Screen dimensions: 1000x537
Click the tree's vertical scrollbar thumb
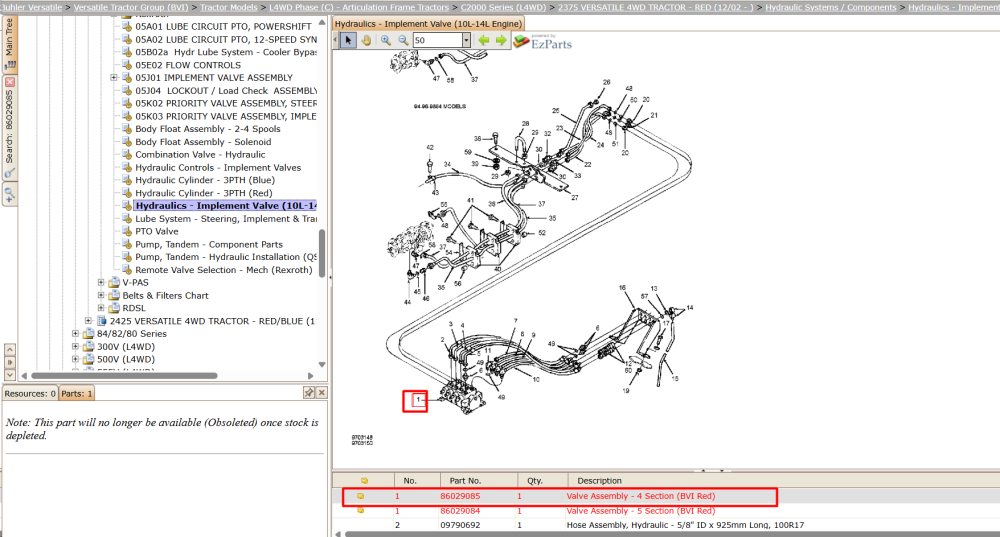coord(322,253)
